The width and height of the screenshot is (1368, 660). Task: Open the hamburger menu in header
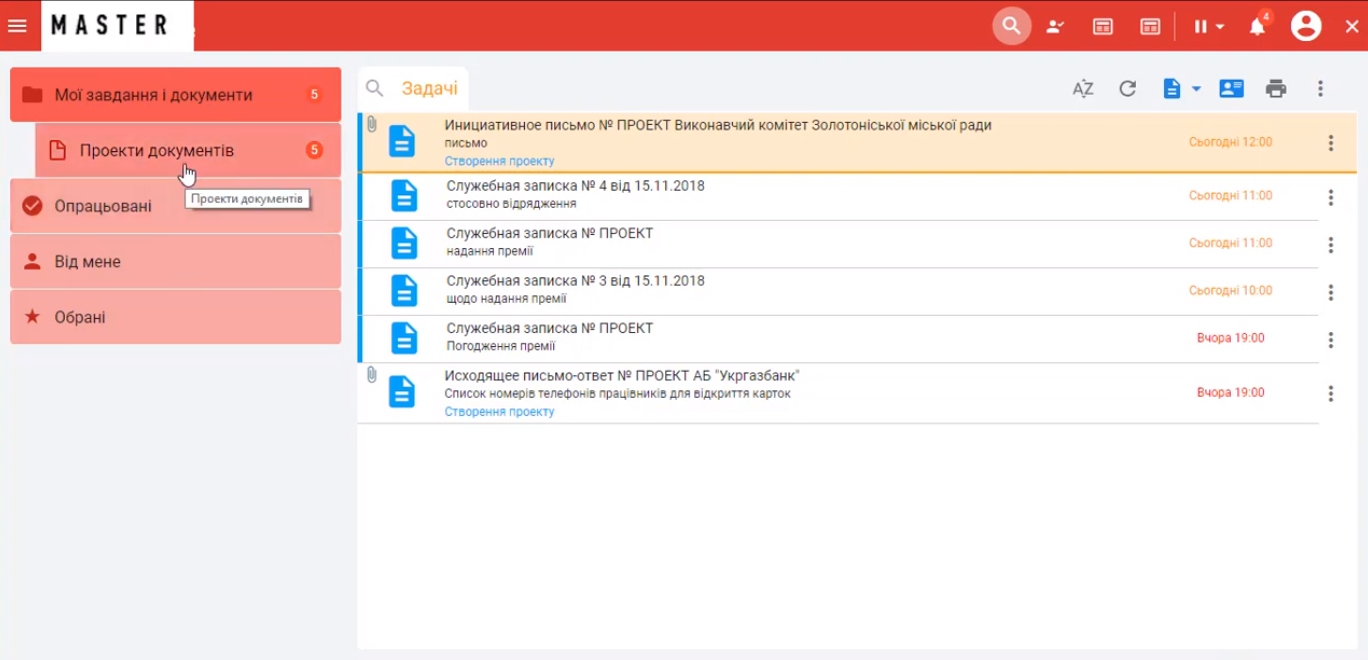coord(17,26)
